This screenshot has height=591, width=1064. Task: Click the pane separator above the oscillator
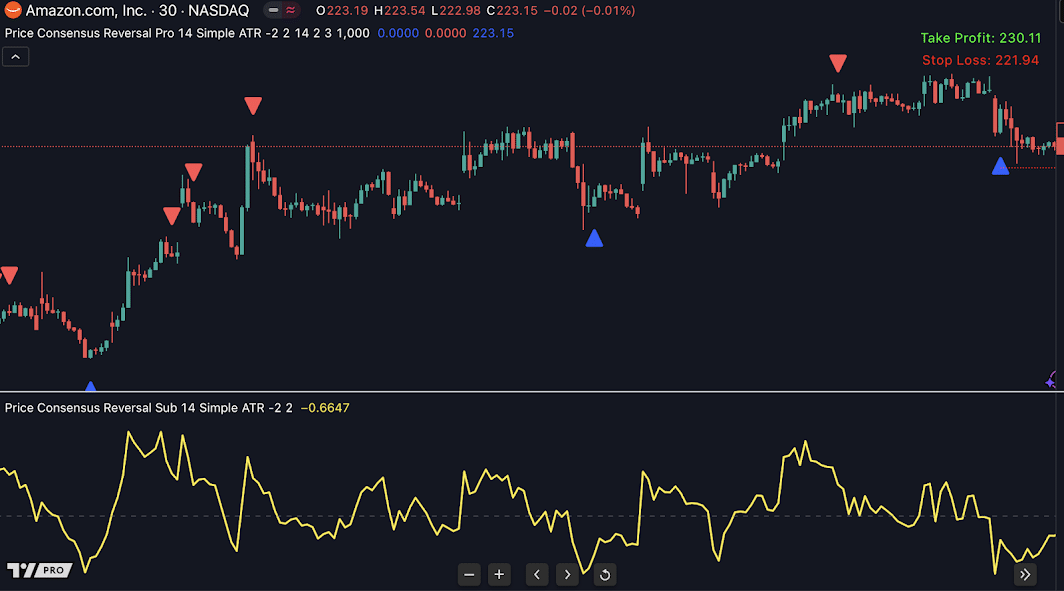532,391
